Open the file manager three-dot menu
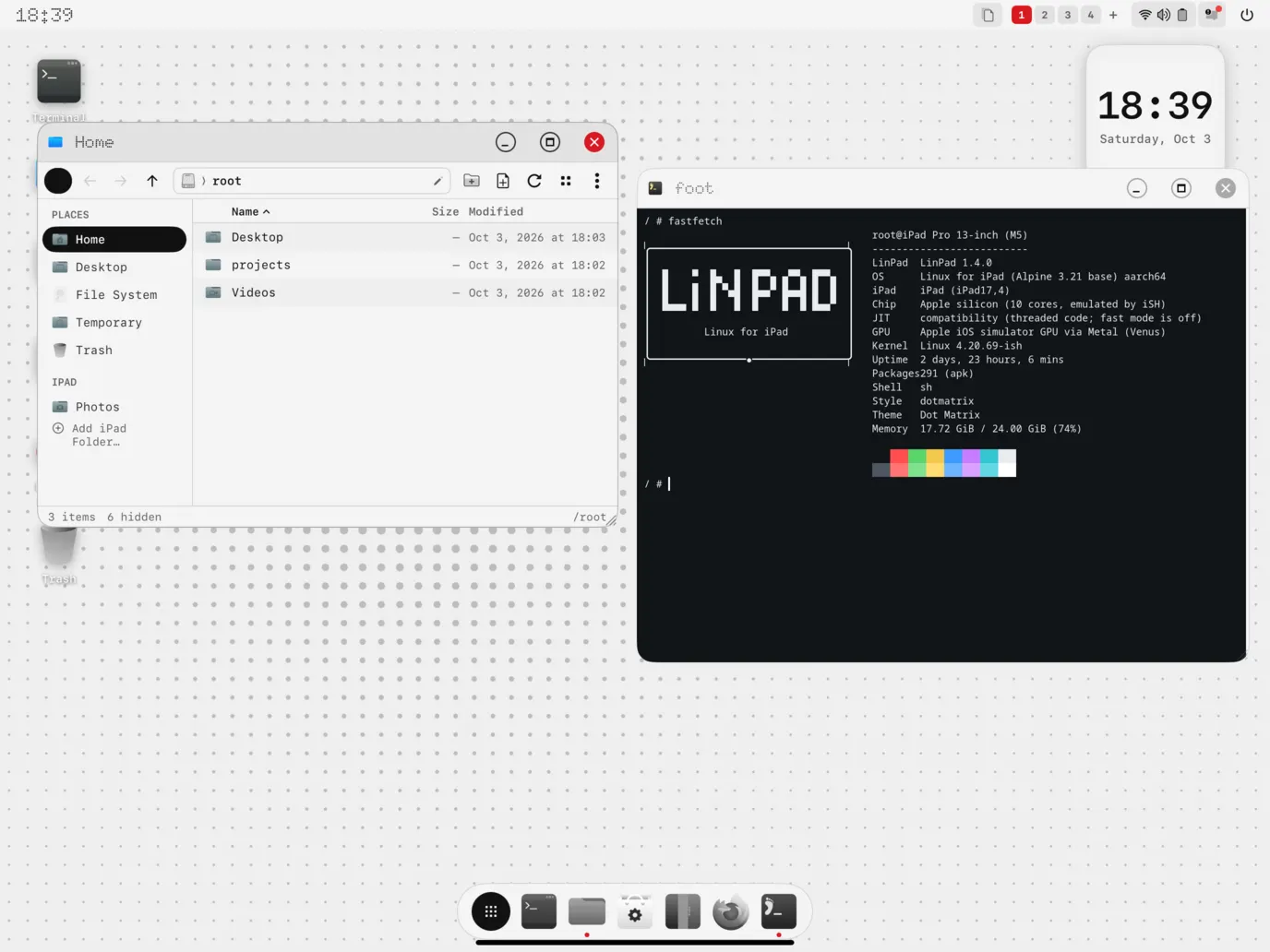This screenshot has height=952, width=1270. [x=597, y=181]
